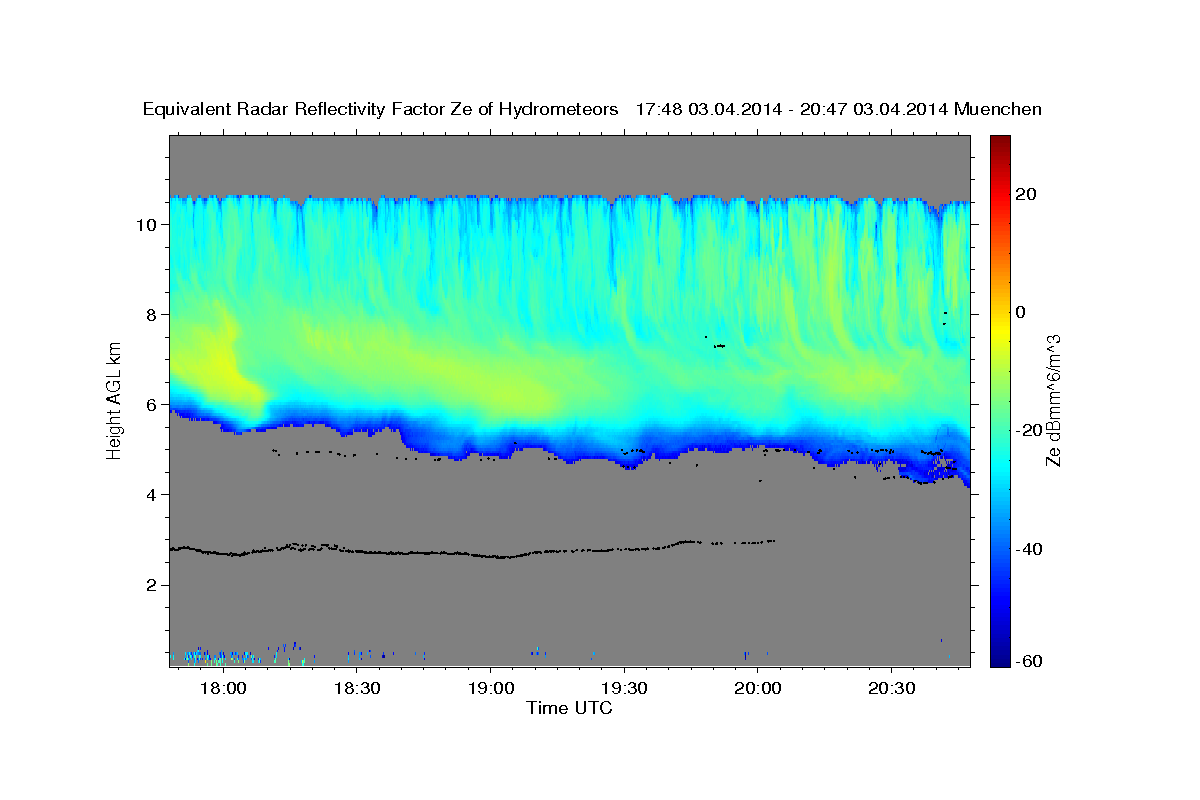Click the plot title 'Equivalent Radar Reflectivity Factor Ze of Hydrometeors'
The image size is (1200, 800).
click(x=381, y=110)
